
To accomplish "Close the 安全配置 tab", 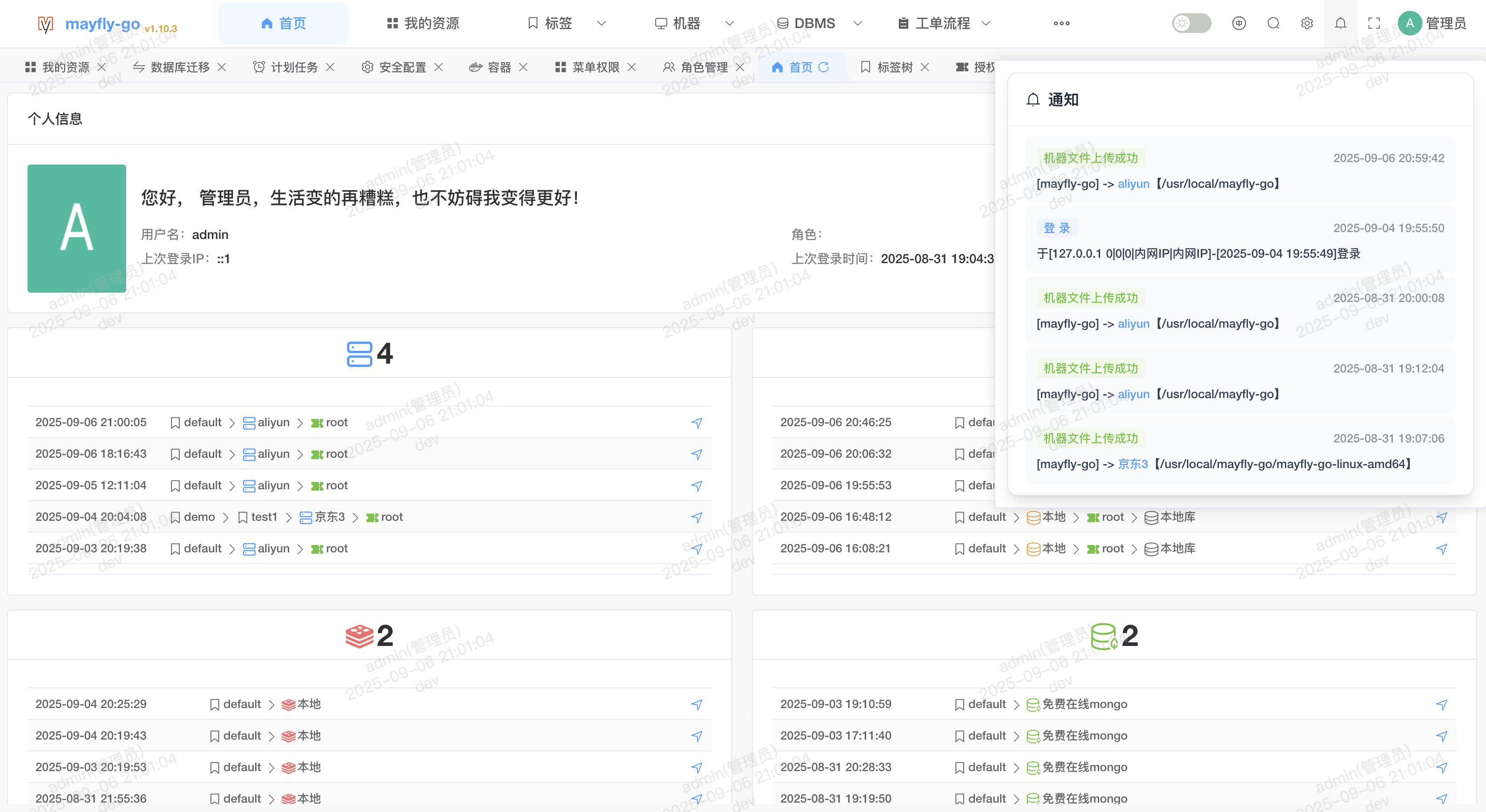I will (439, 67).
